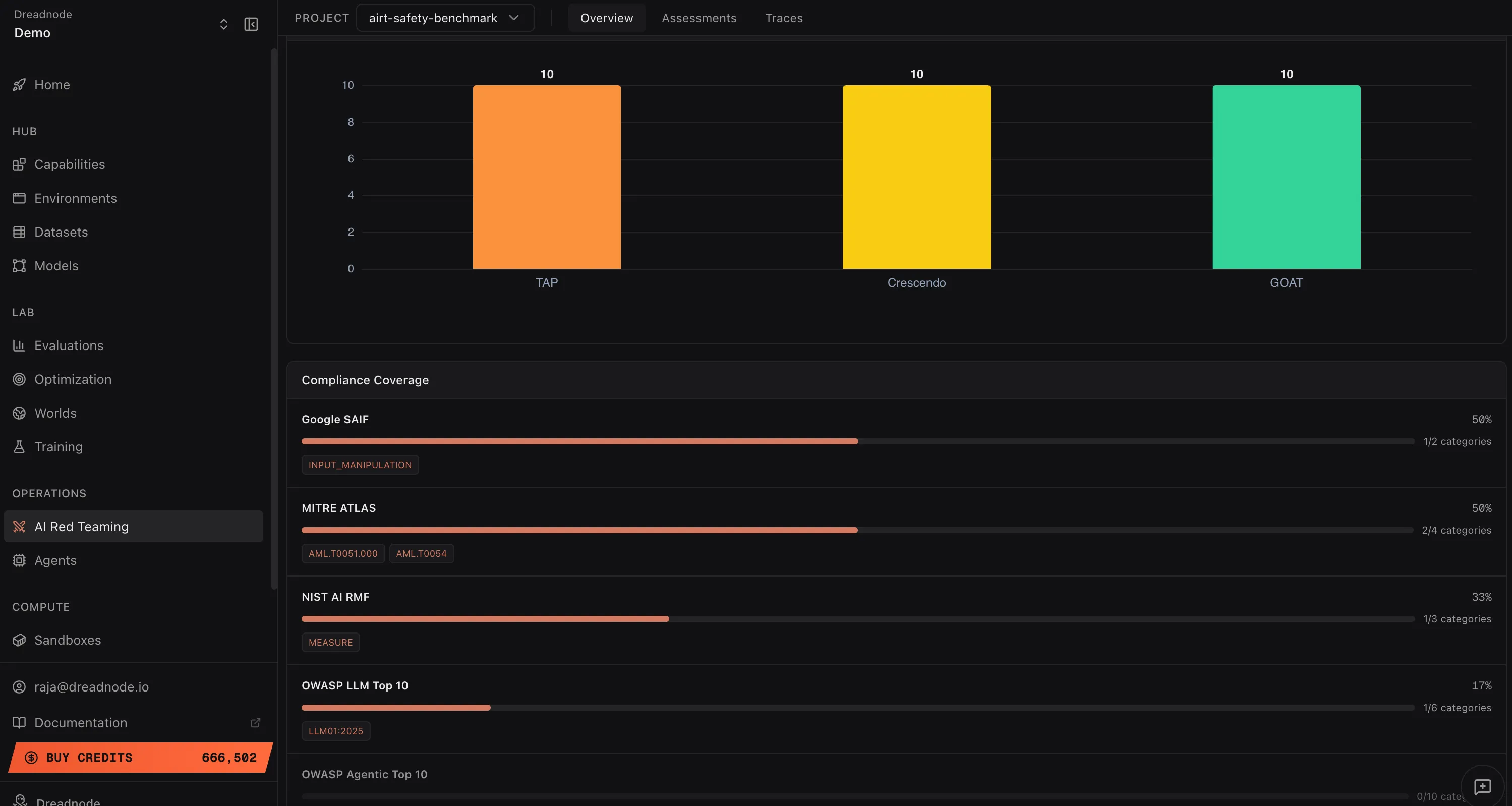Select the AML.T0054 tag under MITRE ATLAS
Viewport: 1512px width, 806px height.
(x=422, y=553)
